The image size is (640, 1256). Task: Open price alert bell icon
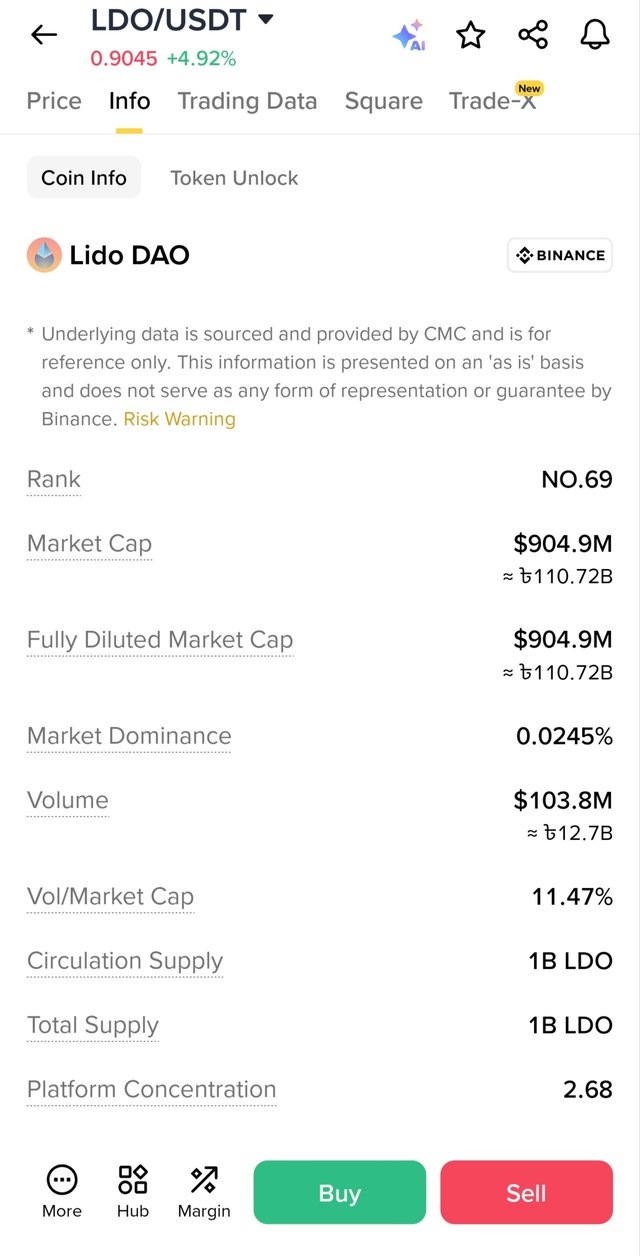pyautogui.click(x=595, y=36)
